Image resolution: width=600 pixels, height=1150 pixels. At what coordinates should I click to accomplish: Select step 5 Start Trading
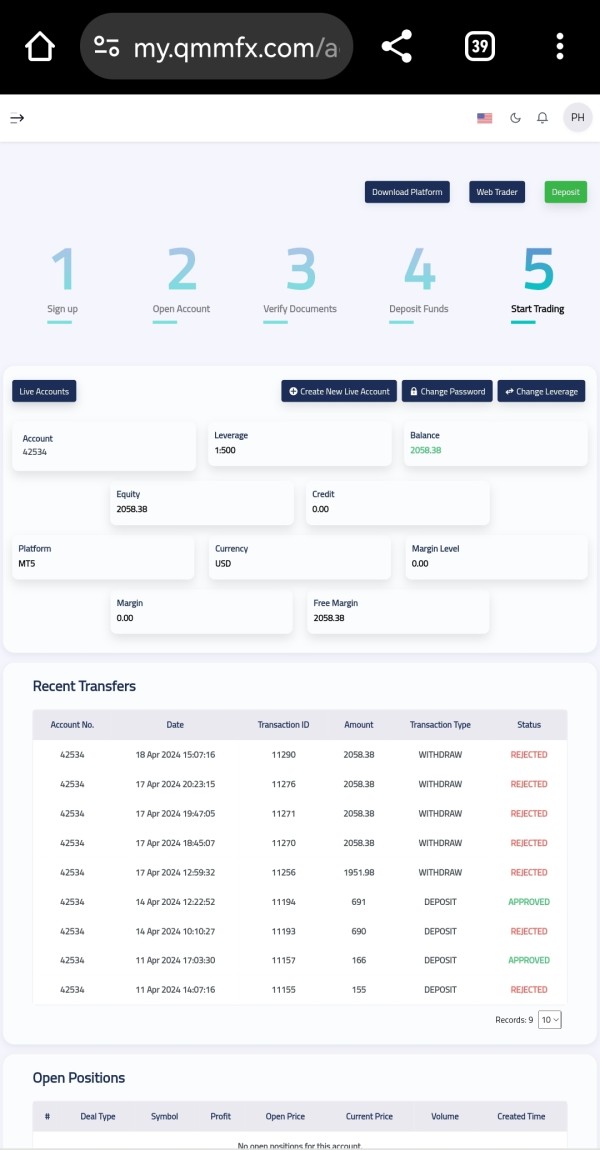pyautogui.click(x=538, y=285)
